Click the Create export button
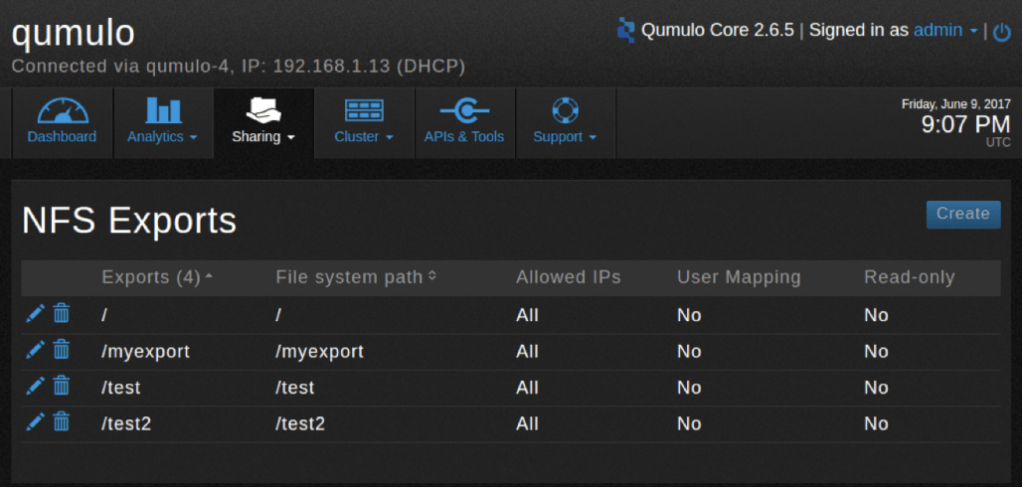The height and width of the screenshot is (488, 1024). (x=963, y=214)
